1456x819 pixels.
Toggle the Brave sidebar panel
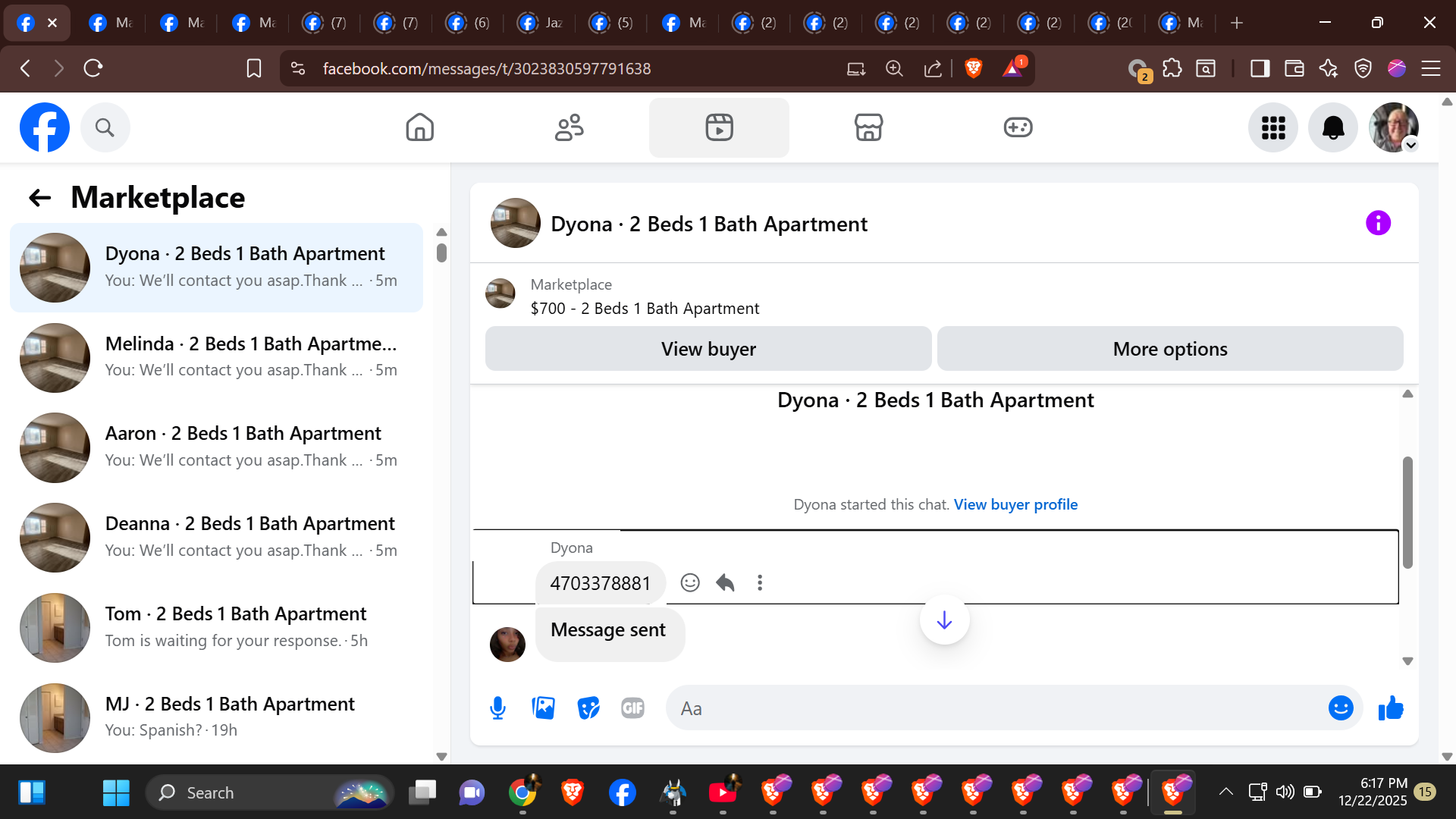(x=1260, y=69)
